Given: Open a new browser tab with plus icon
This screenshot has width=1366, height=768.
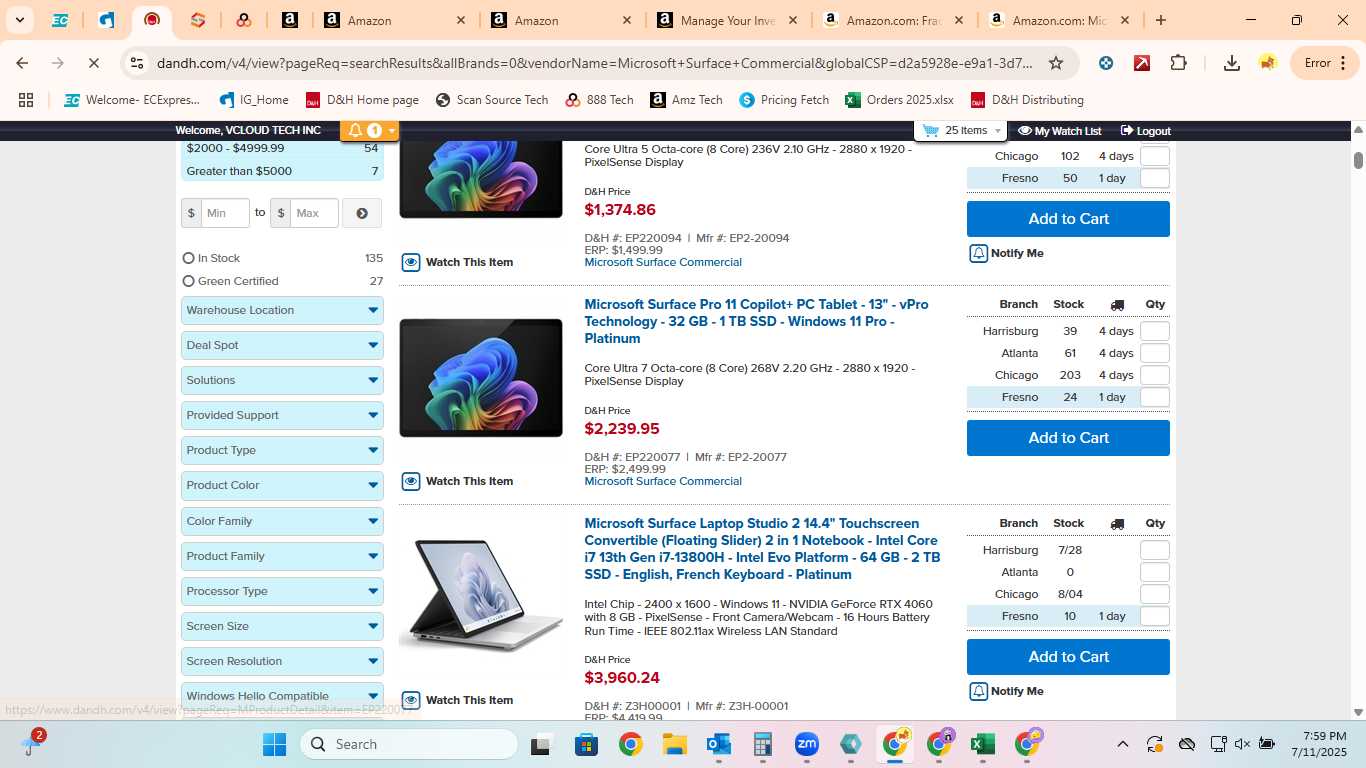Looking at the screenshot, I should (x=1161, y=20).
